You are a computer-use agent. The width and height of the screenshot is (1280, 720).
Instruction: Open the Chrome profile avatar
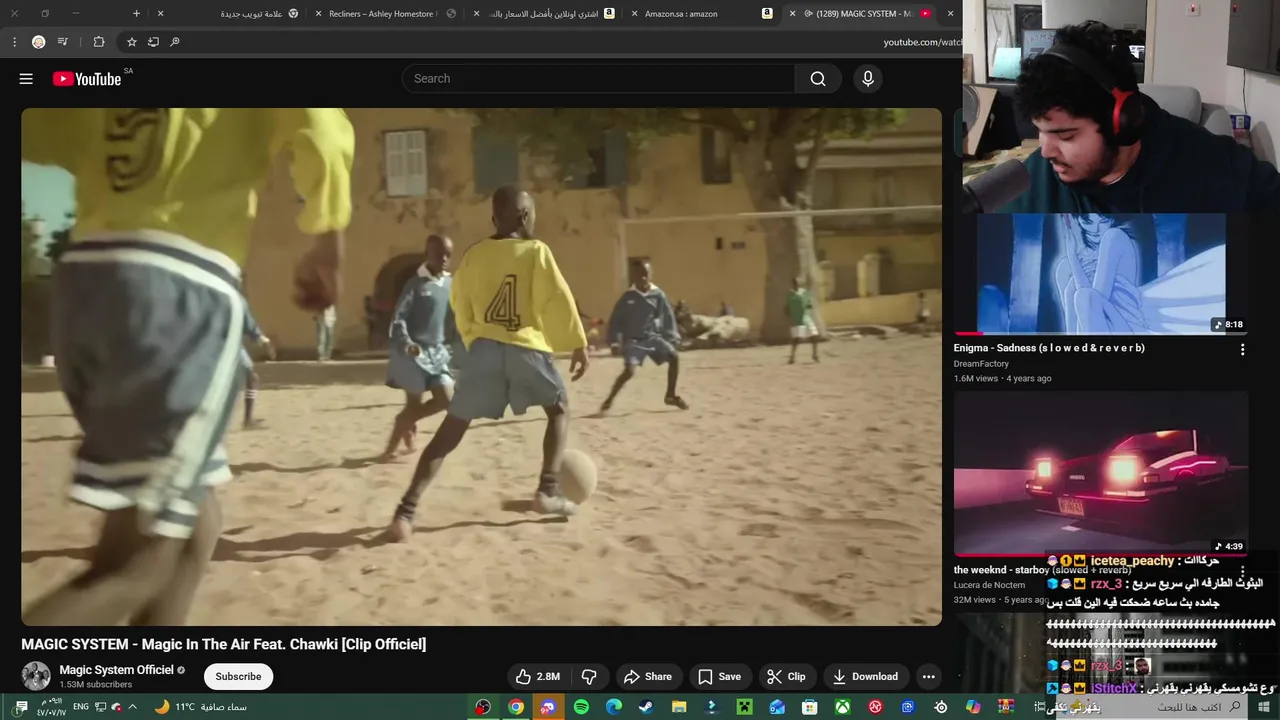click(x=38, y=42)
